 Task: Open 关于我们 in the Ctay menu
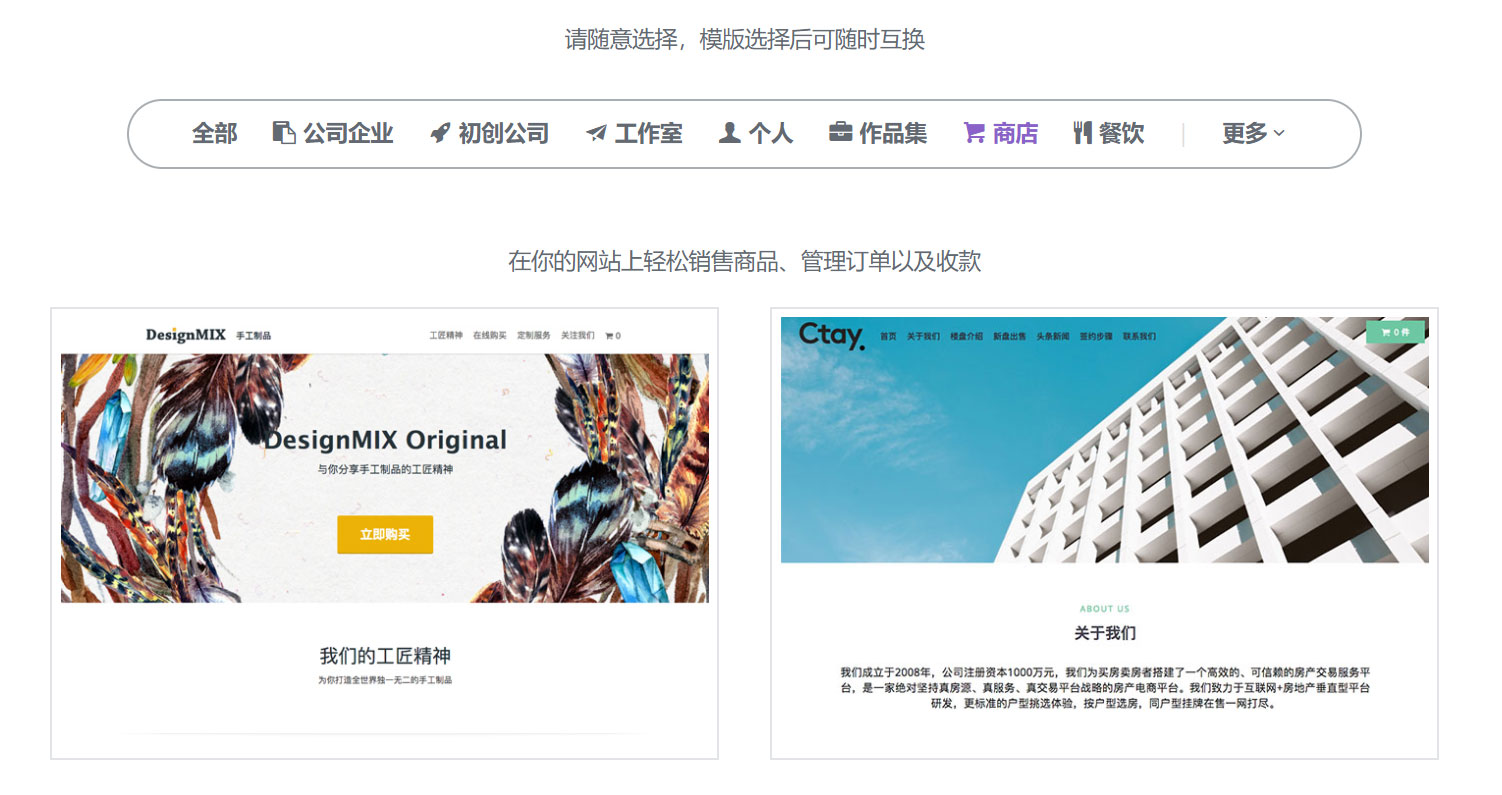tap(924, 336)
